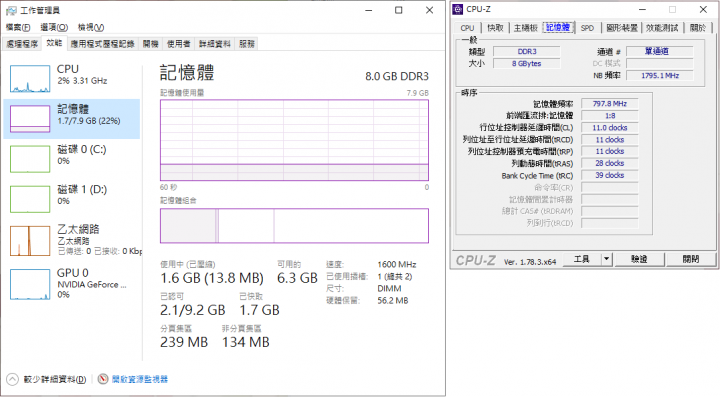Open the 選項(O) menu
The image size is (720, 397).
click(x=54, y=28)
